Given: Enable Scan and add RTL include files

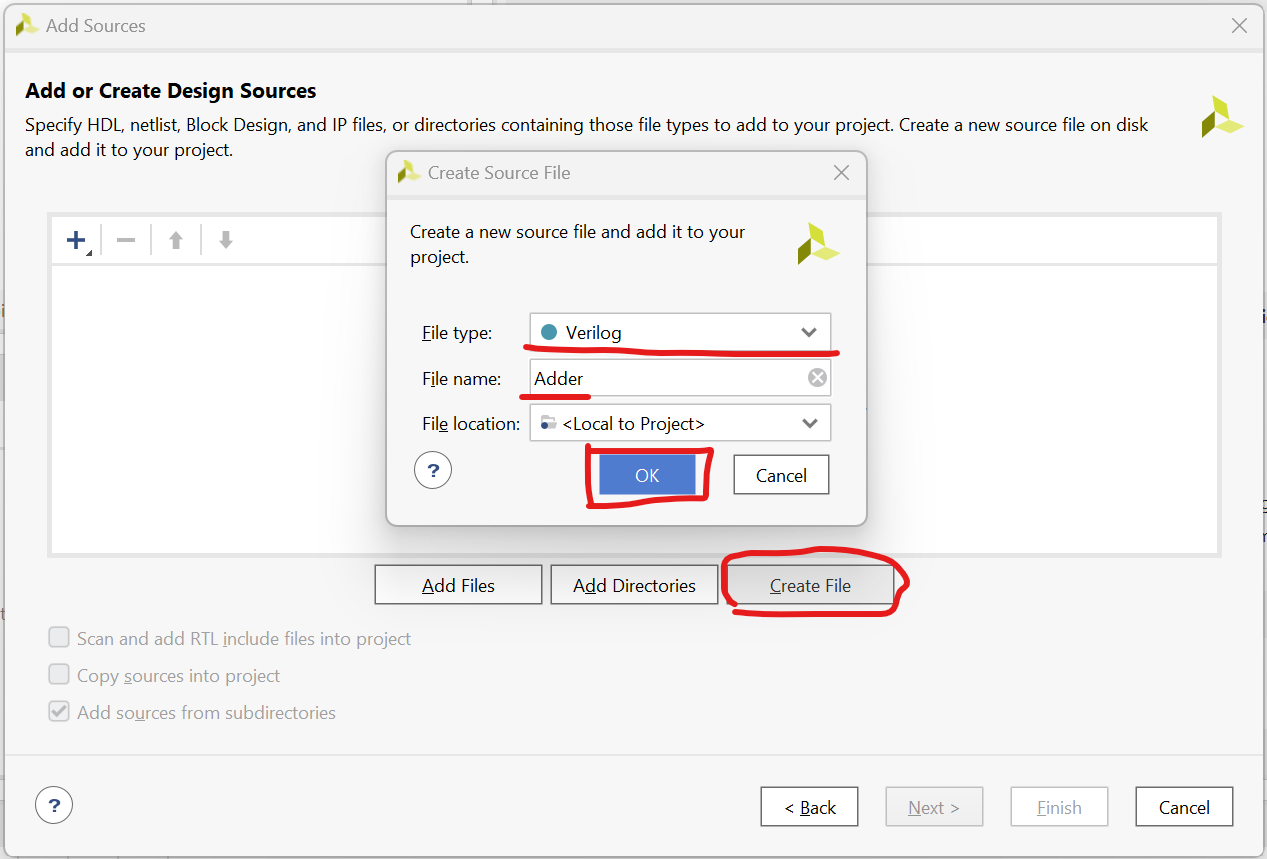Looking at the screenshot, I should pyautogui.click(x=59, y=636).
